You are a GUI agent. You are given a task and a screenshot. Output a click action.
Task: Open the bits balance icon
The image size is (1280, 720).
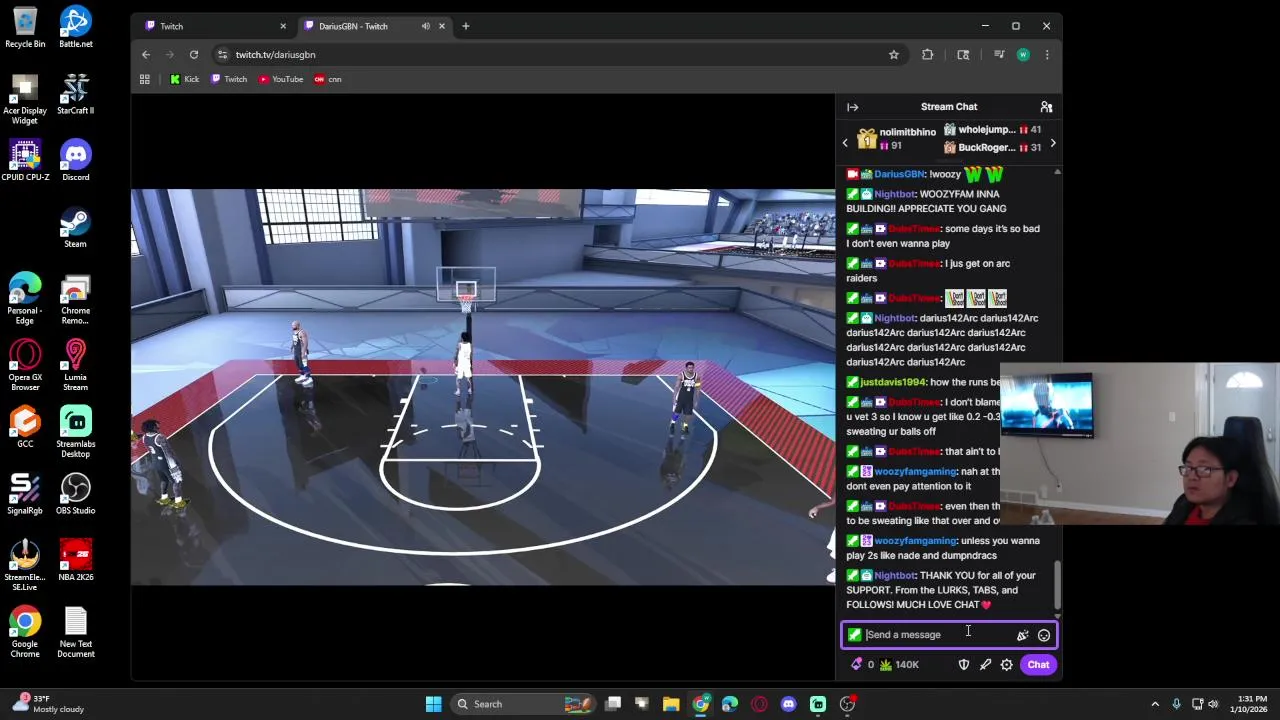(856, 665)
